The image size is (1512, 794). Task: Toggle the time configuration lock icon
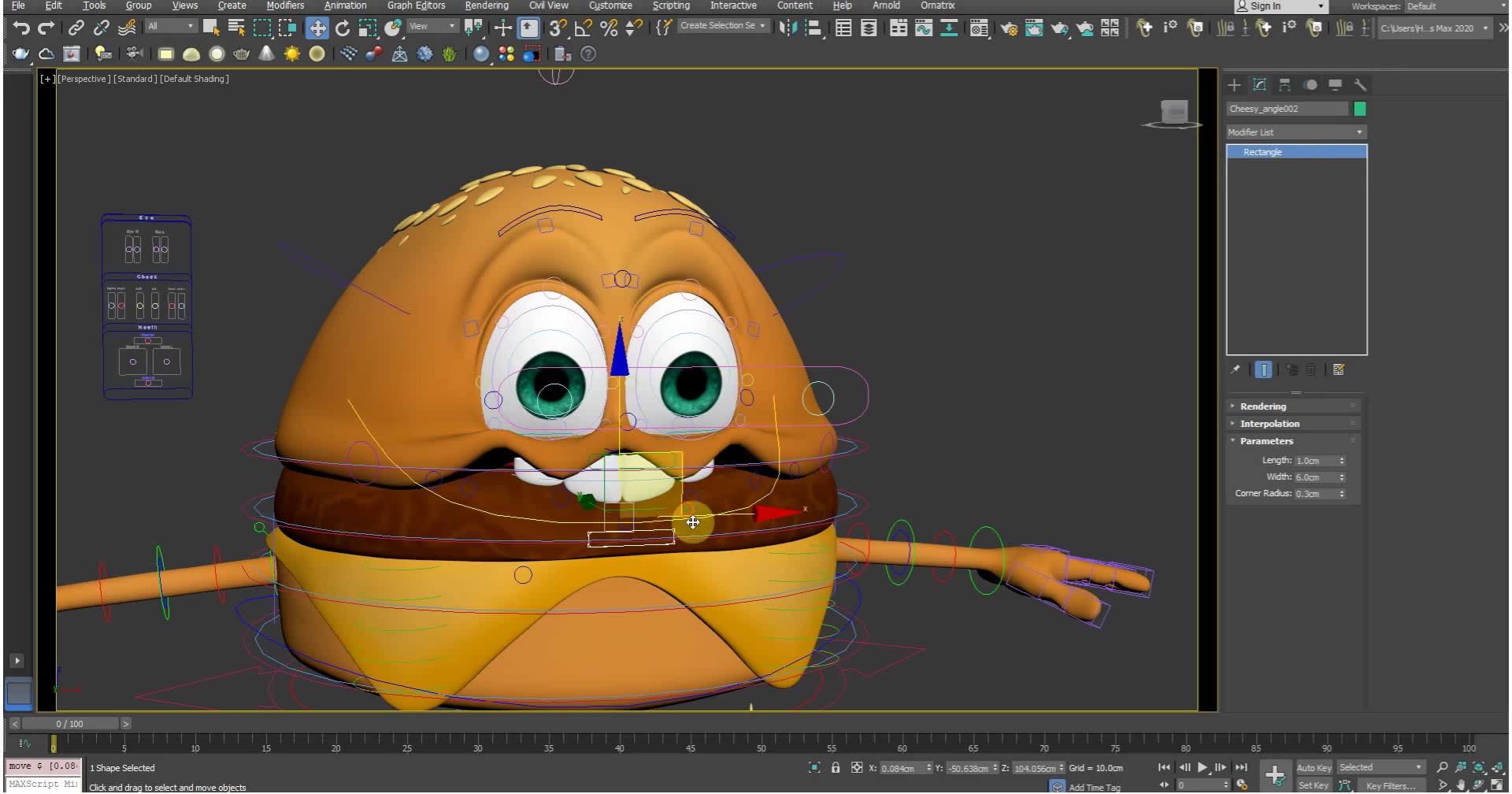click(836, 767)
